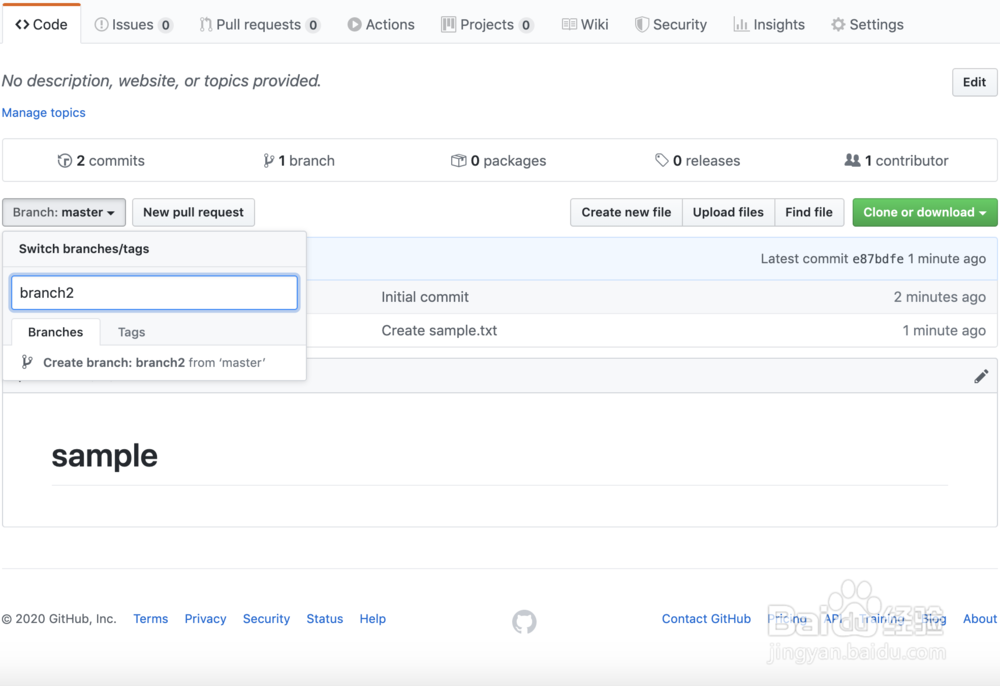Switch to the Tags tab in branch switcher

131,332
